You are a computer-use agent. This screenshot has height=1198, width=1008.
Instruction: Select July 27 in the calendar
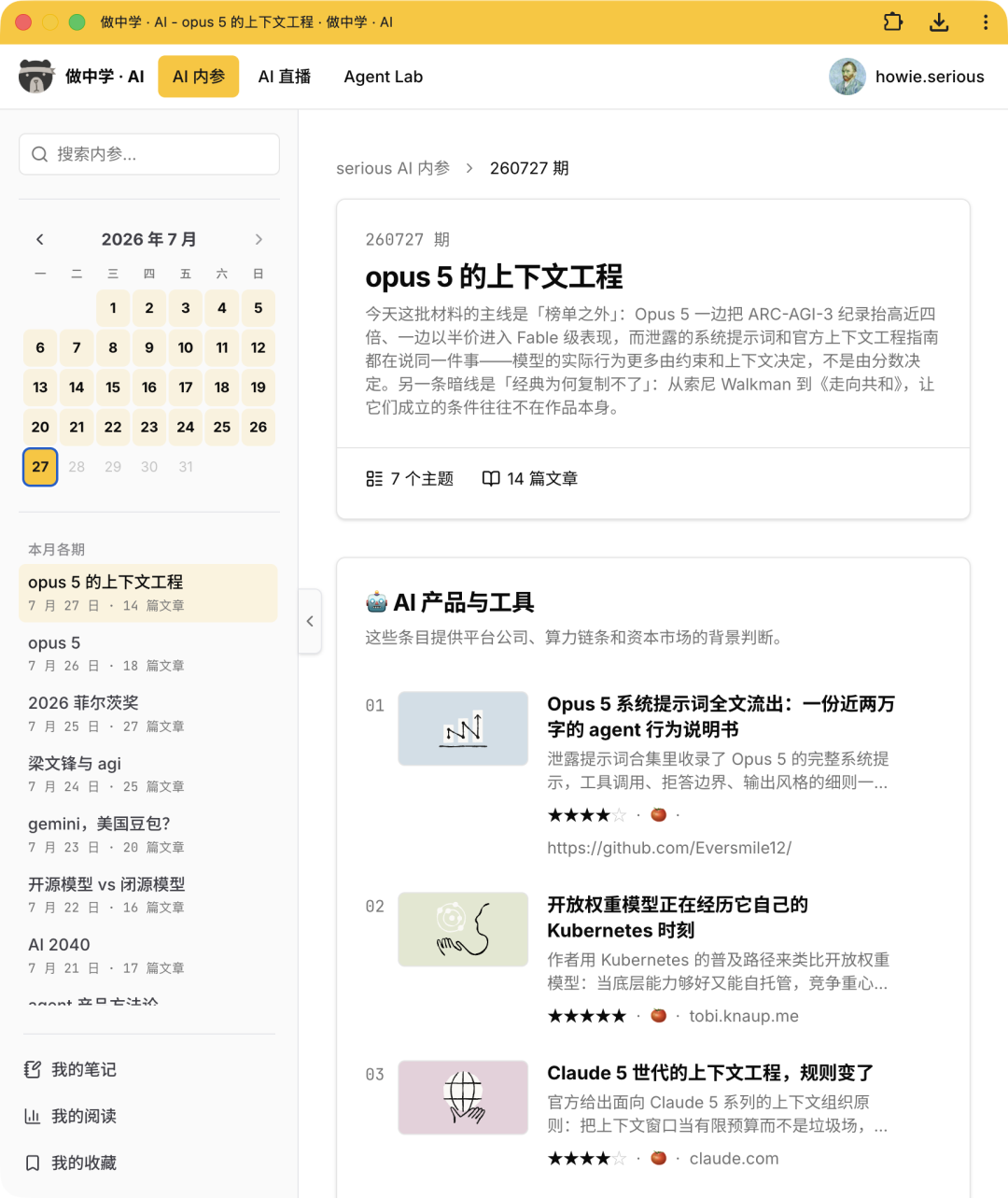tap(40, 467)
